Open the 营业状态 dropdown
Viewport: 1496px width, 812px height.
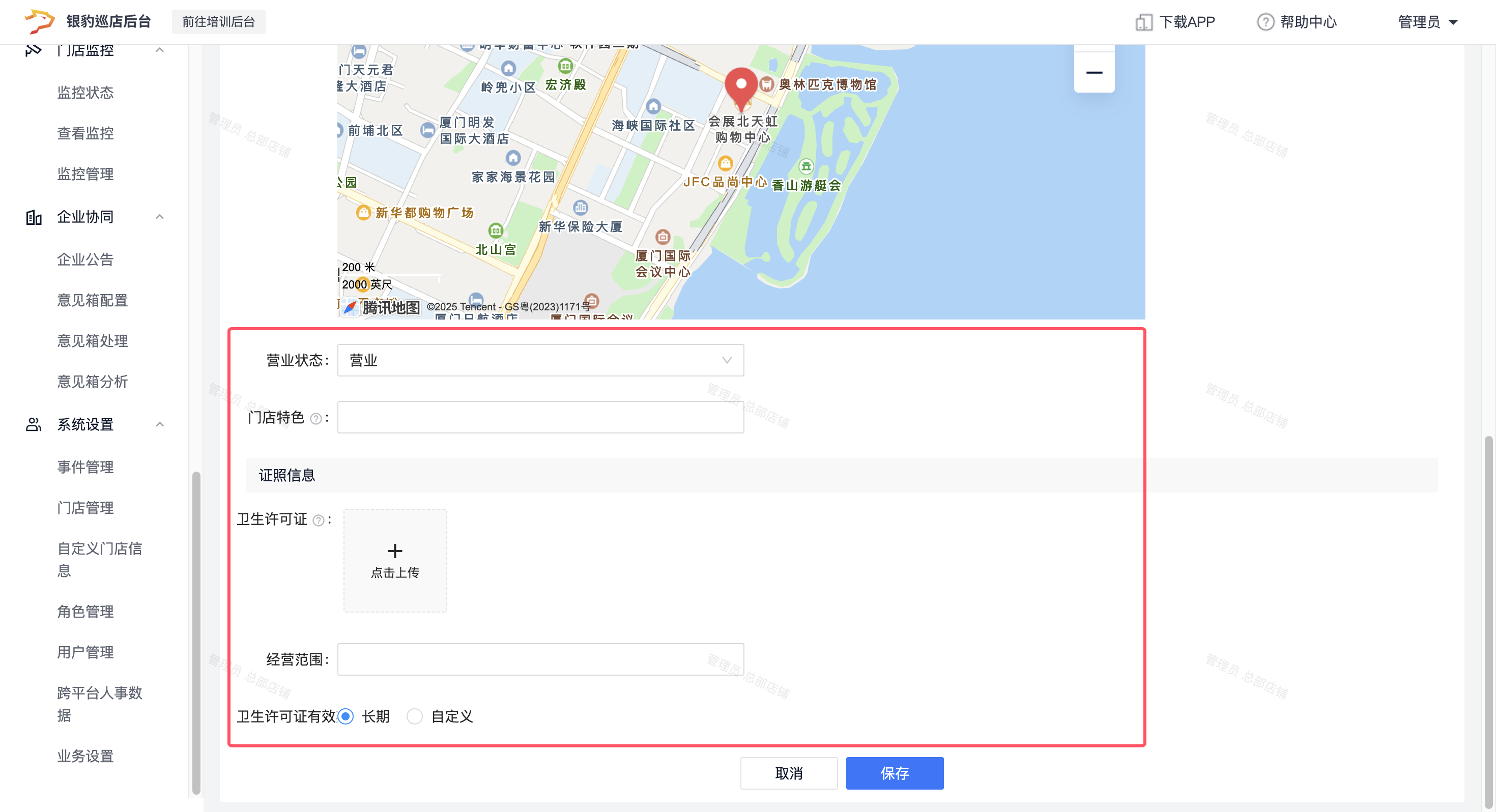[540, 360]
